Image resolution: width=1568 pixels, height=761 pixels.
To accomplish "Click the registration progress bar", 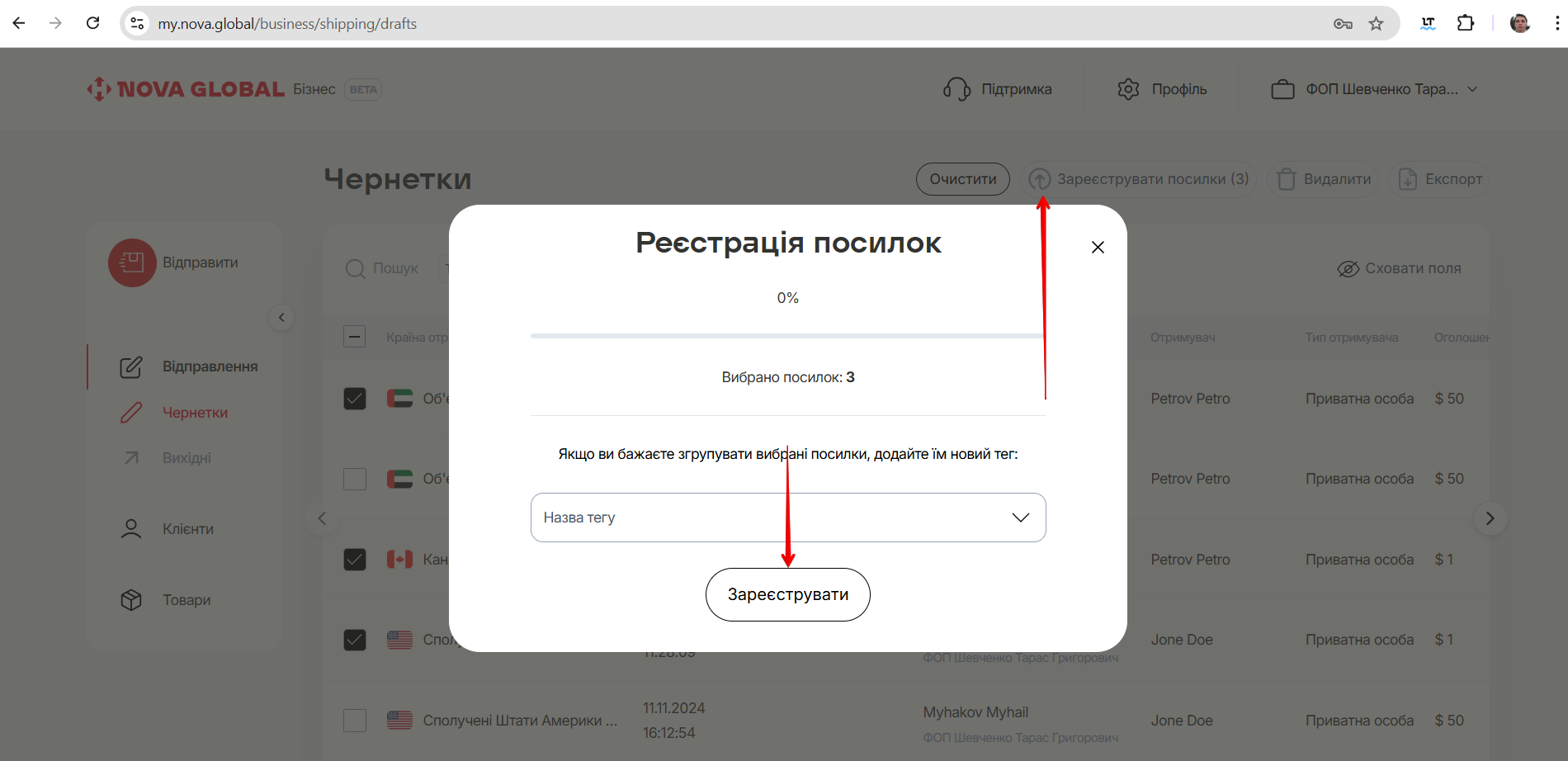I will (x=786, y=336).
